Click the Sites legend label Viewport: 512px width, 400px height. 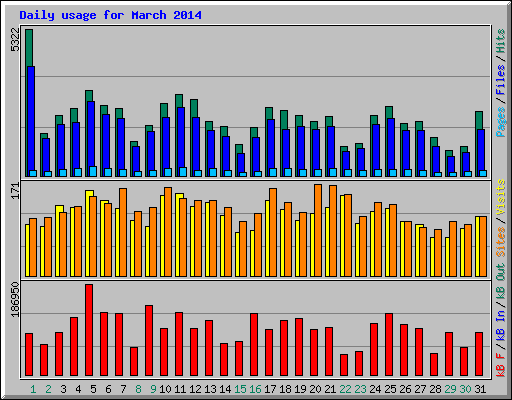pyautogui.click(x=501, y=242)
